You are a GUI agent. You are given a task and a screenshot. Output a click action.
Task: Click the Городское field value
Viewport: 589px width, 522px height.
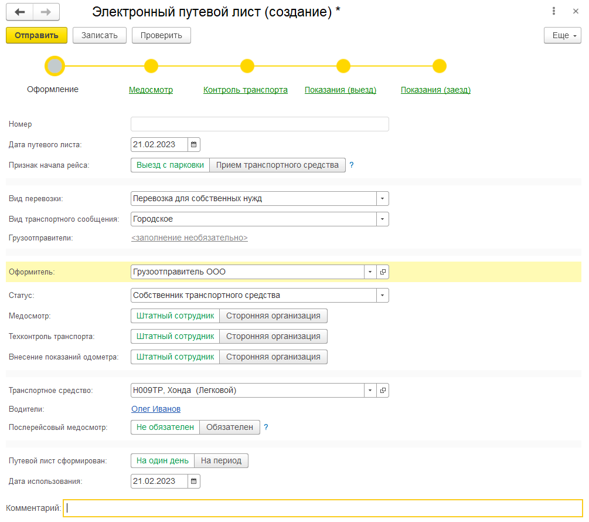coord(254,219)
